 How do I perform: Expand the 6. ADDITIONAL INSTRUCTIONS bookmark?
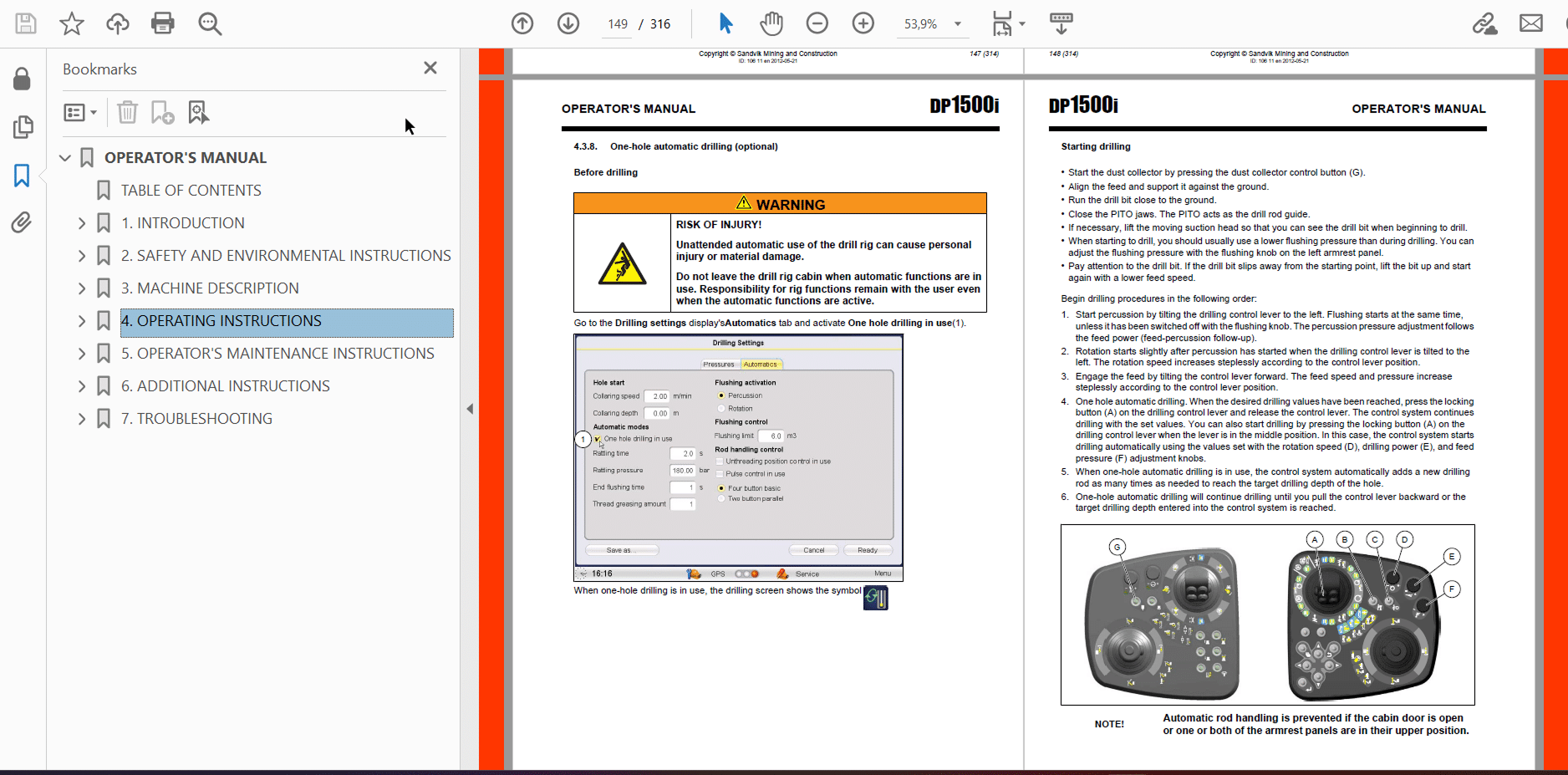[82, 386]
